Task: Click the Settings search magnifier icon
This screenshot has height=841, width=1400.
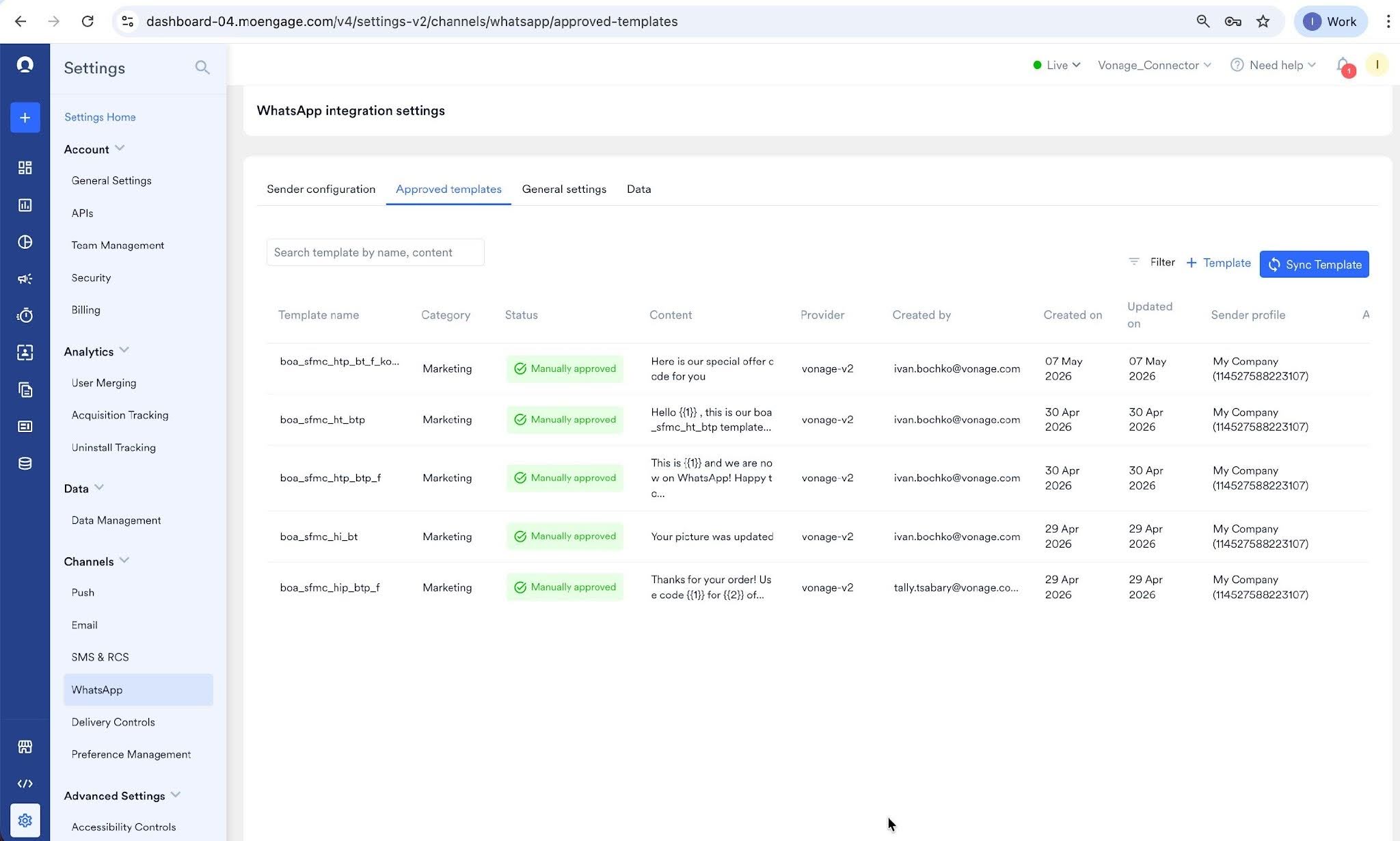Action: coord(202,67)
